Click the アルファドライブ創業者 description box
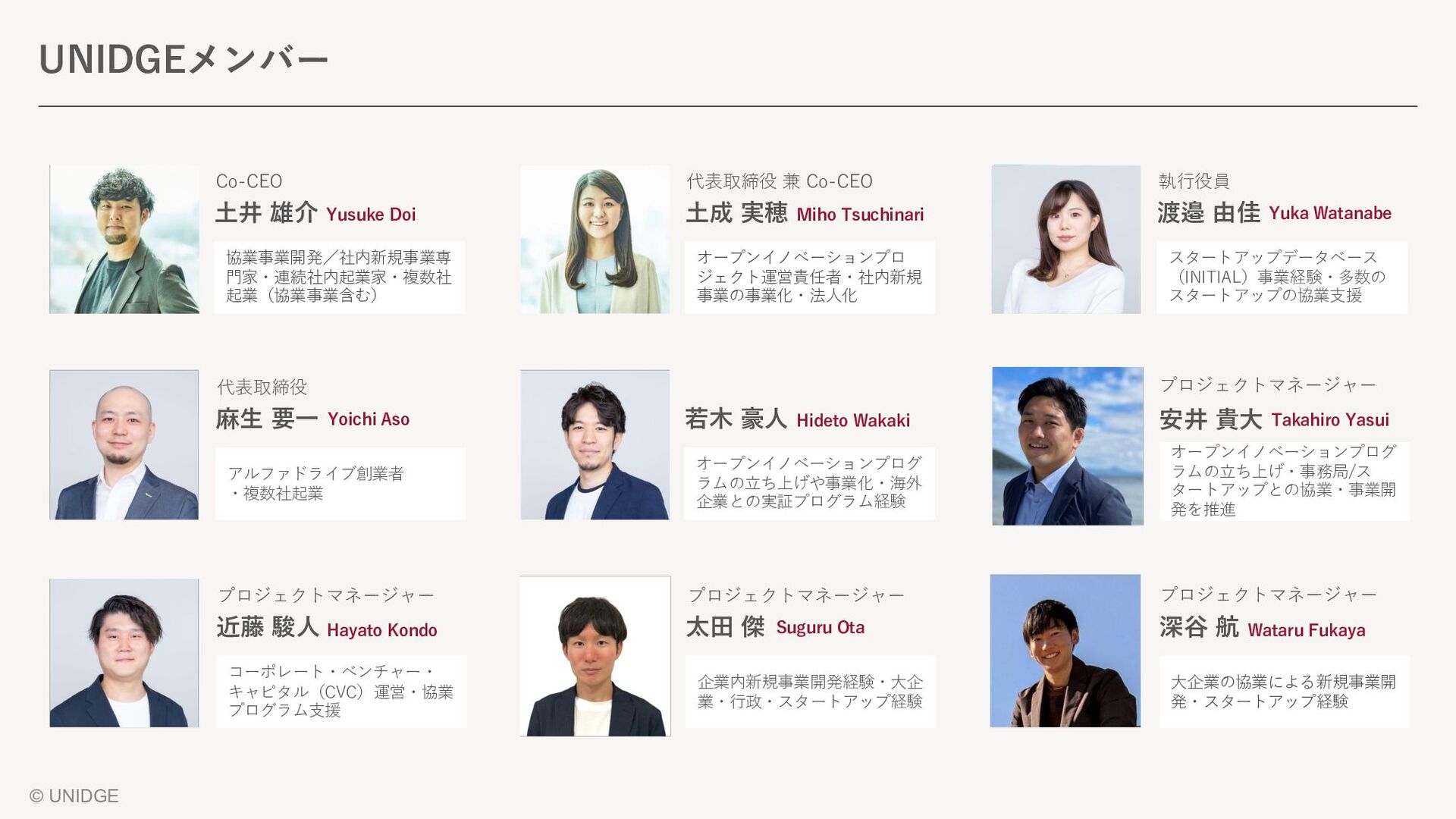Viewport: 1456px width, 819px height. (x=340, y=483)
